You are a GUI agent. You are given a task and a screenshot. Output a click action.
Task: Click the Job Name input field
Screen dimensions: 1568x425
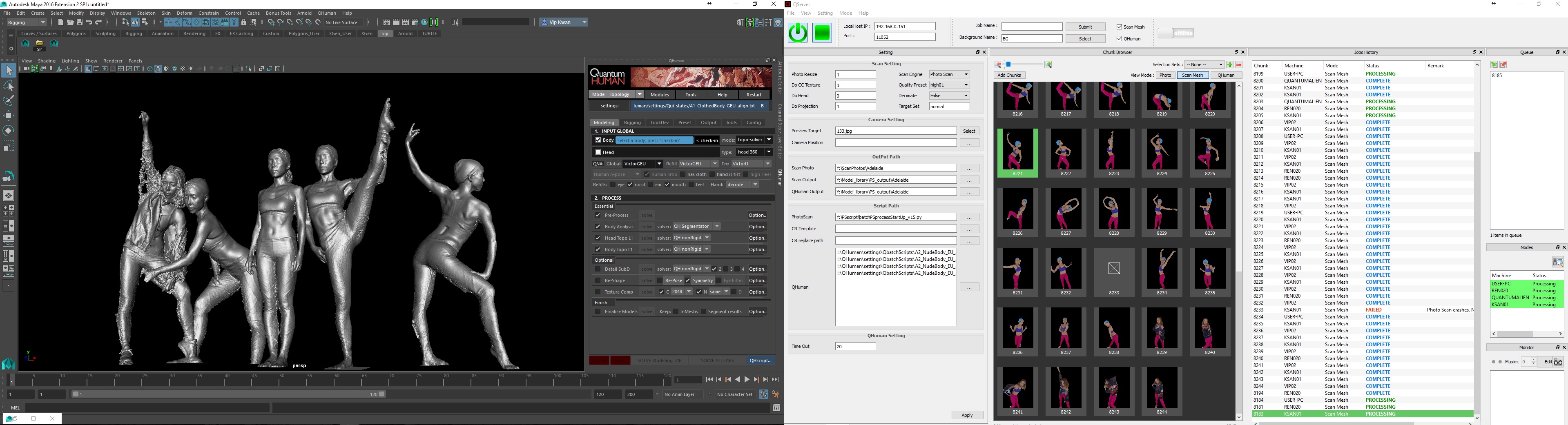[1032, 27]
